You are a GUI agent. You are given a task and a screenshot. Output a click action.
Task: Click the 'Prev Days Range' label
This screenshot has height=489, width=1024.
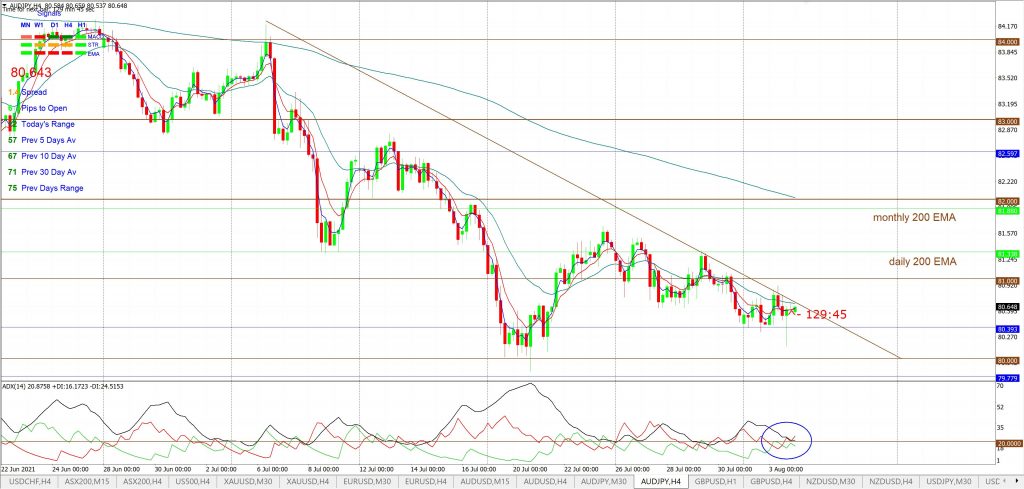(52, 188)
